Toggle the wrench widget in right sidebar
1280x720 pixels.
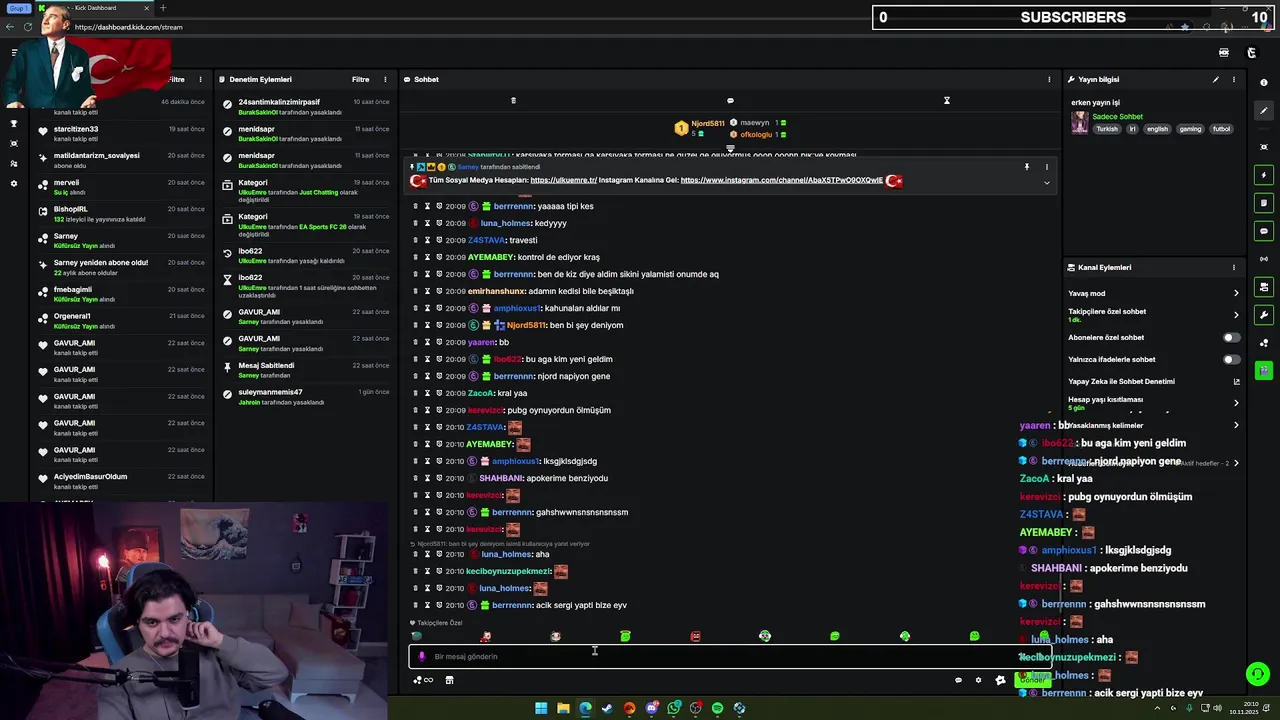1264,315
